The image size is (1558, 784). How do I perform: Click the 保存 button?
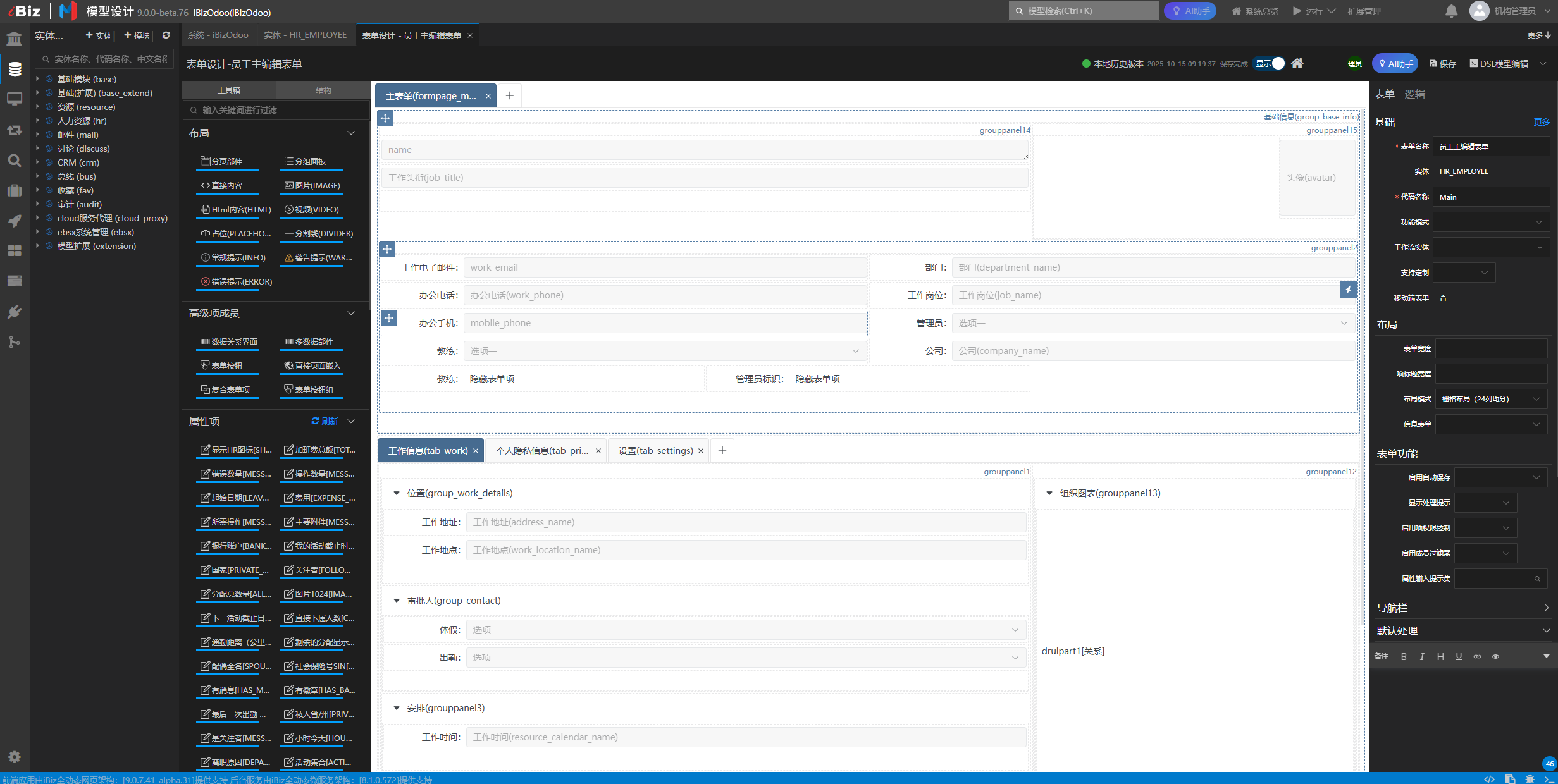[1443, 64]
